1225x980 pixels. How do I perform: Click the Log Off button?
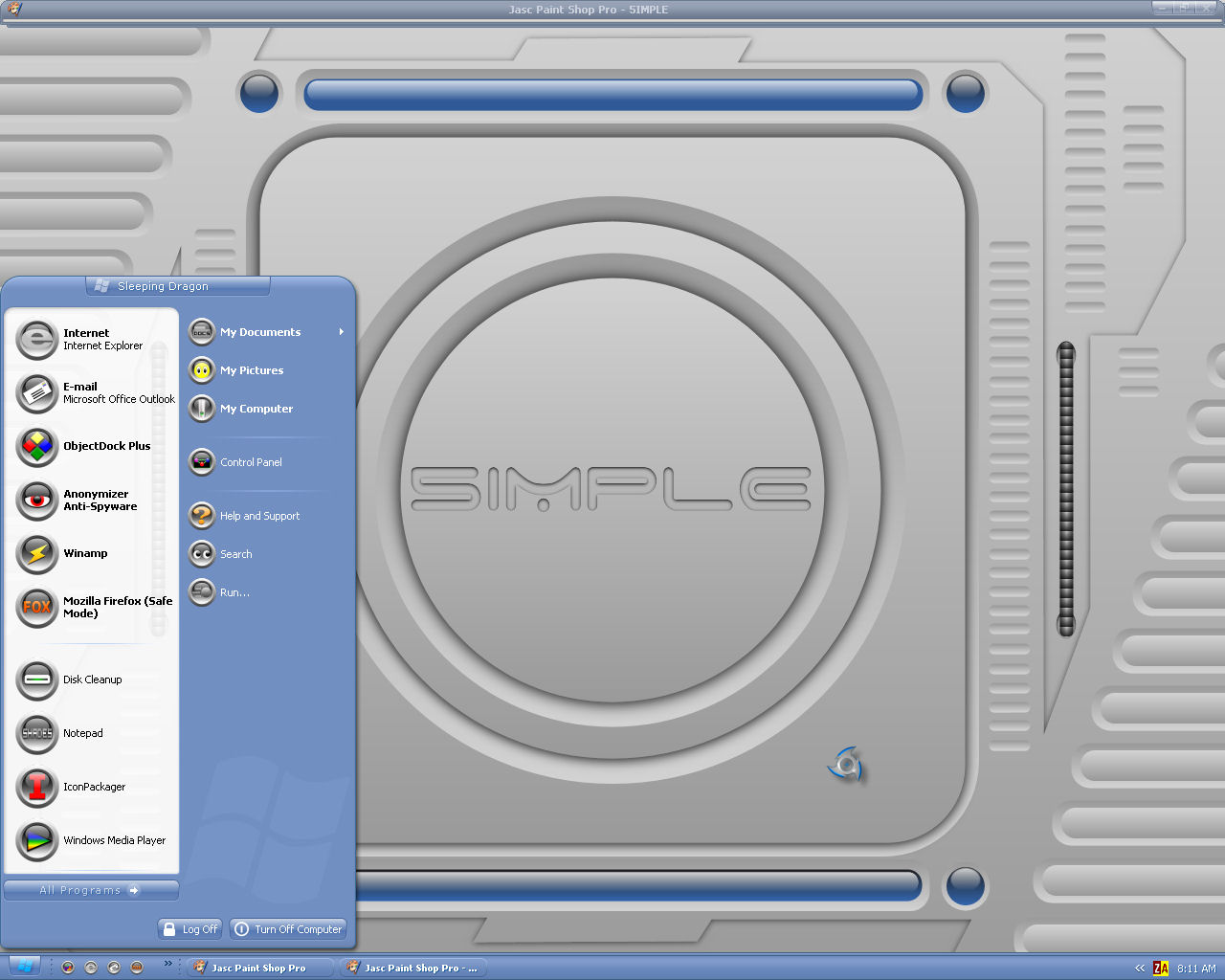pyautogui.click(x=189, y=929)
